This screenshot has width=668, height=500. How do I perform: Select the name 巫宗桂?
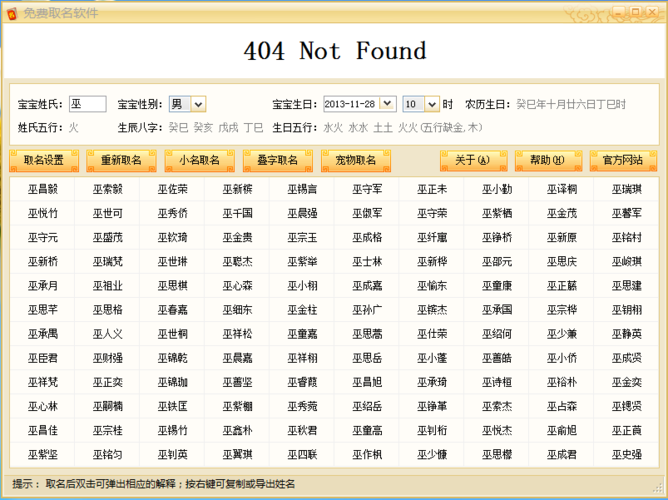pyautogui.click(x=108, y=431)
